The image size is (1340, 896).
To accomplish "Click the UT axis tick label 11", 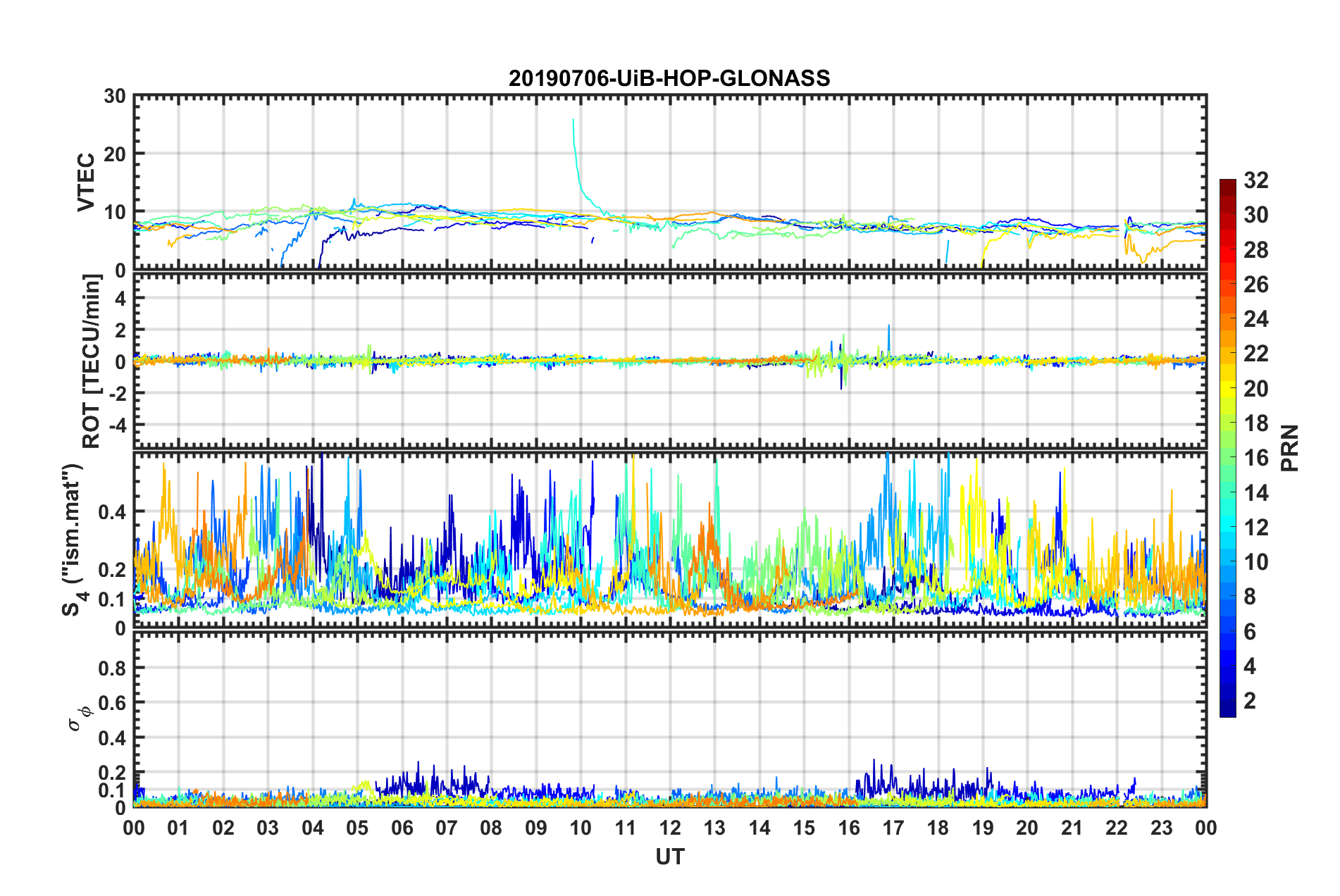I will 626,828.
